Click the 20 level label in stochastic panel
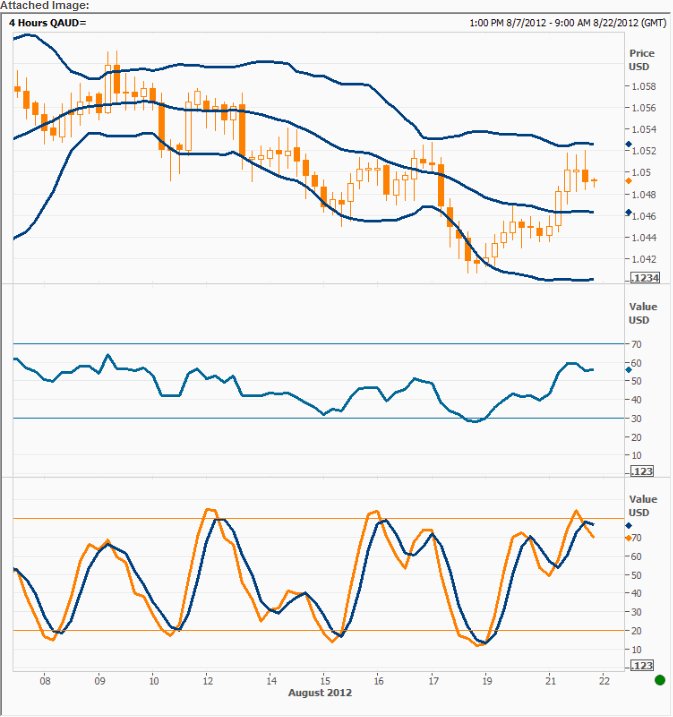This screenshot has width=673, height=717. tap(636, 631)
